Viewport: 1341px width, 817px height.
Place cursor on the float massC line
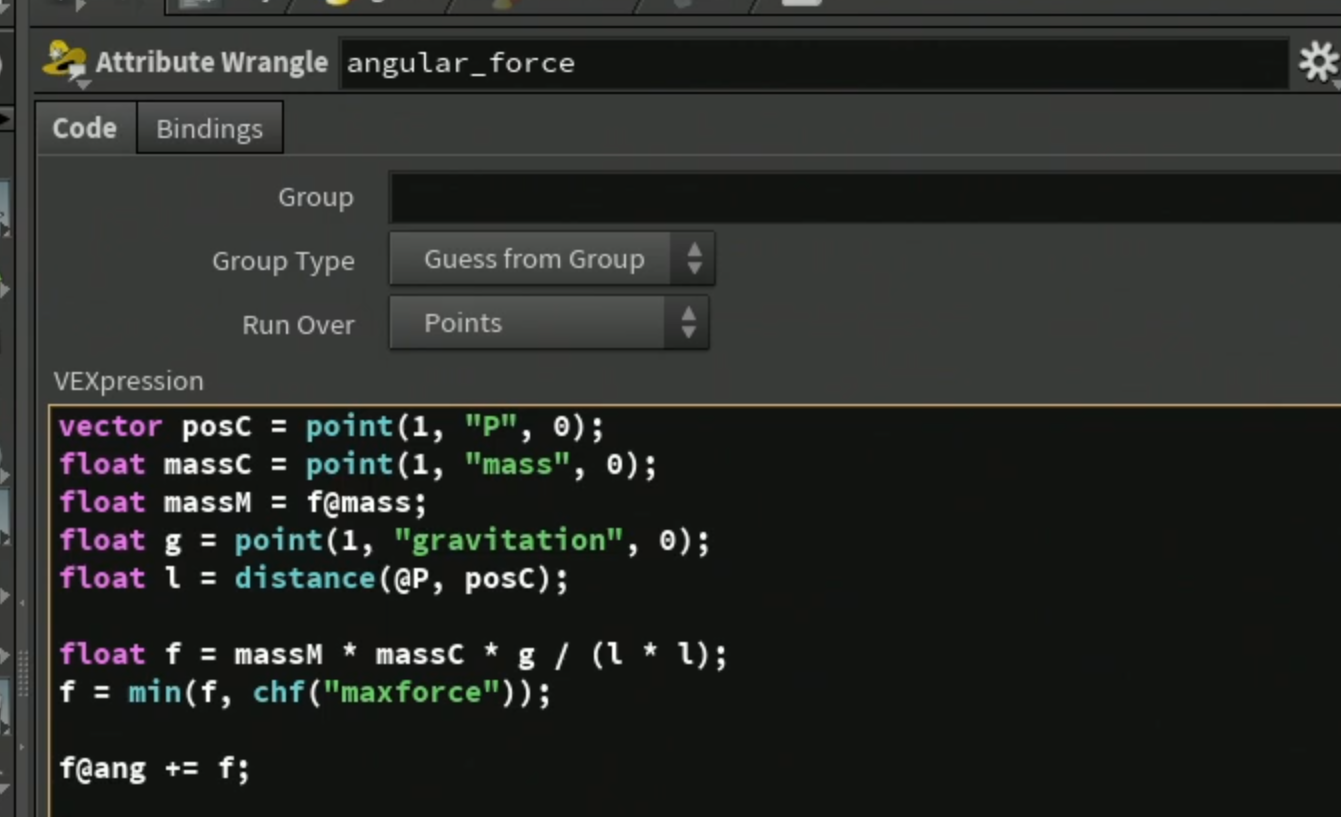click(357, 465)
